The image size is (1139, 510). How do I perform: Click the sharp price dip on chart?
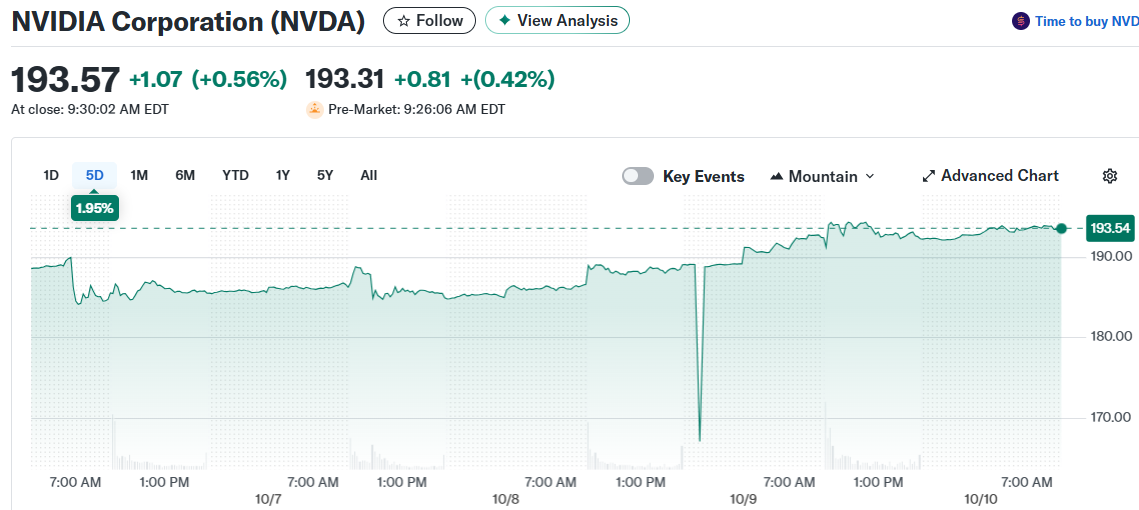click(699, 438)
